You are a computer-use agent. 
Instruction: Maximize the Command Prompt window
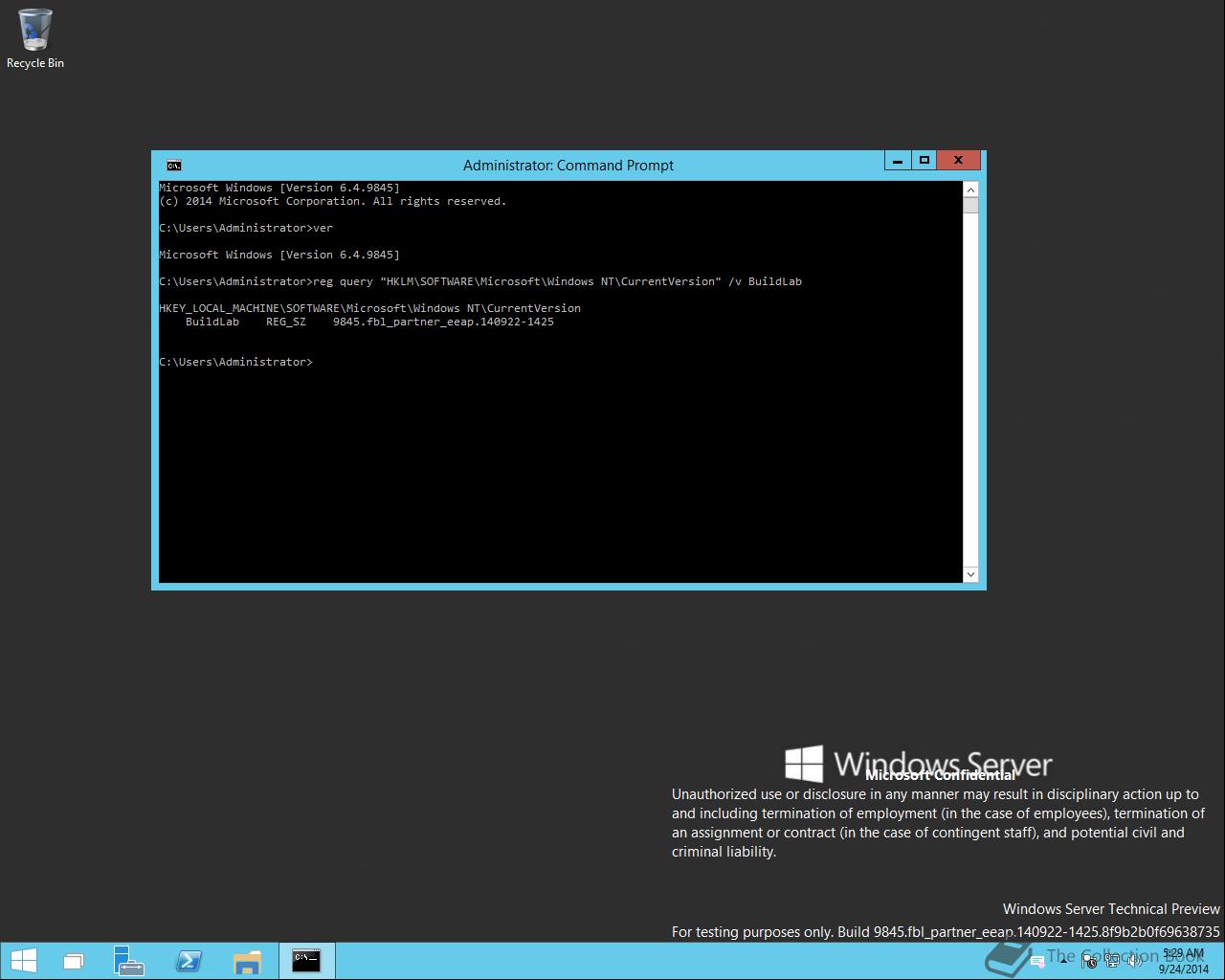coord(924,160)
